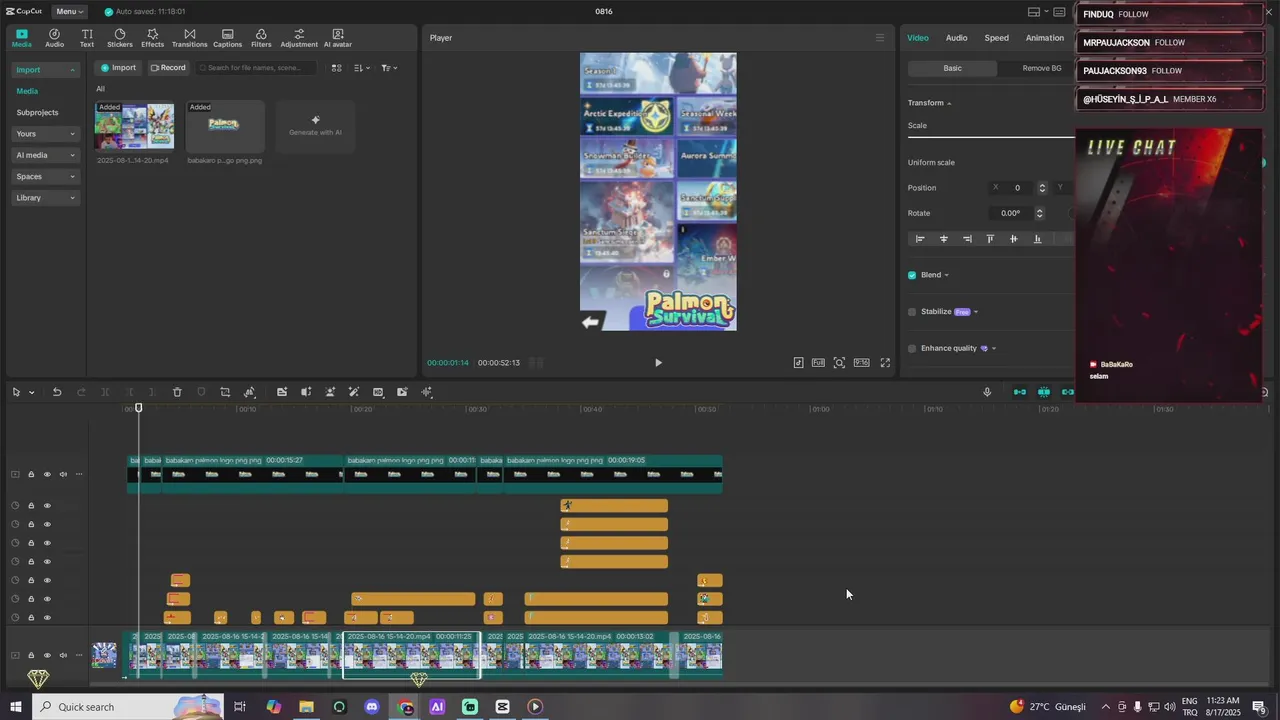The image size is (1280, 720).
Task: Click the Record button
Action: coord(167,68)
